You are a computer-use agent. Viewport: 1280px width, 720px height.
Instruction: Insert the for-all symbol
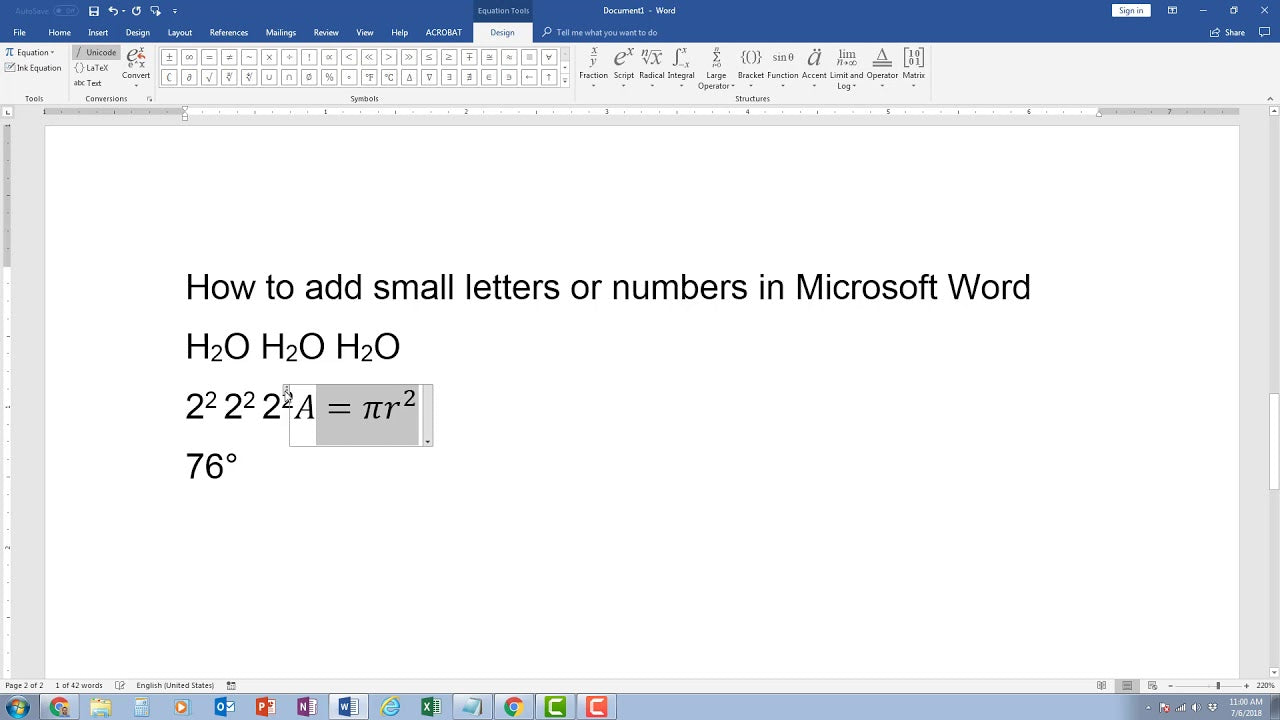coord(549,57)
